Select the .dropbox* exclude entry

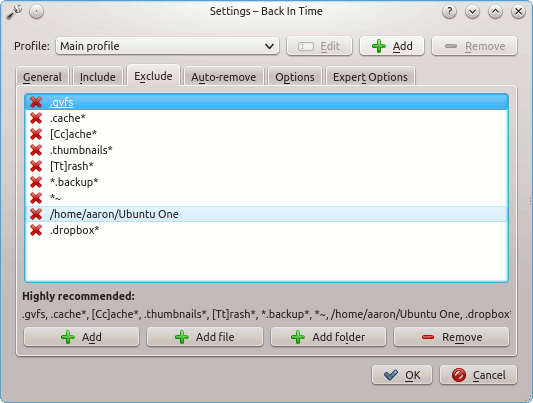[266, 230]
